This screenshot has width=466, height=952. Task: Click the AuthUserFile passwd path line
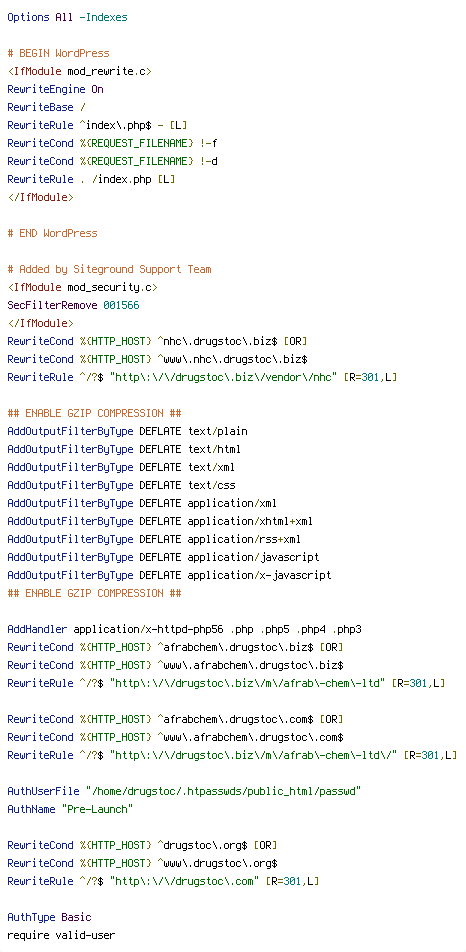(x=184, y=791)
